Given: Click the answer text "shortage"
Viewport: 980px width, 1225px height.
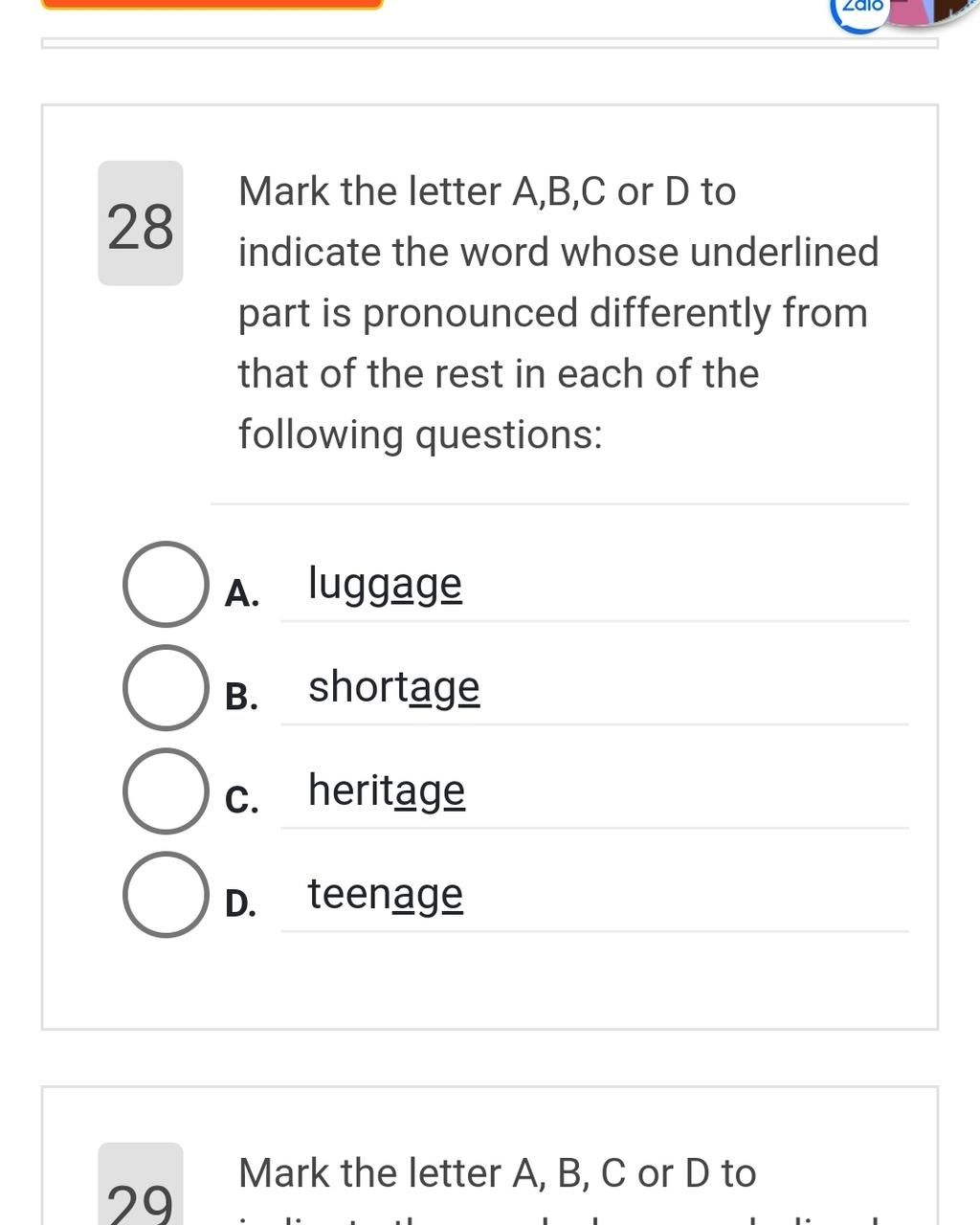Looking at the screenshot, I should tap(393, 687).
